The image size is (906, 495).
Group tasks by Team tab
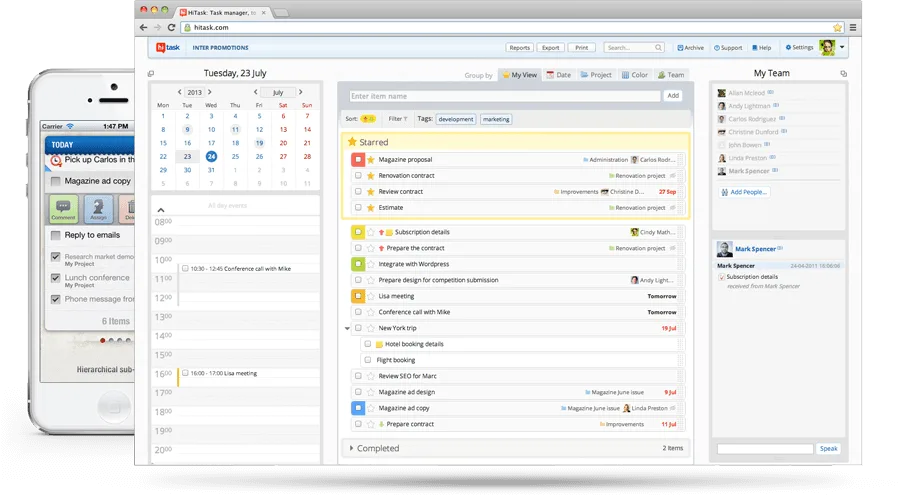click(671, 75)
